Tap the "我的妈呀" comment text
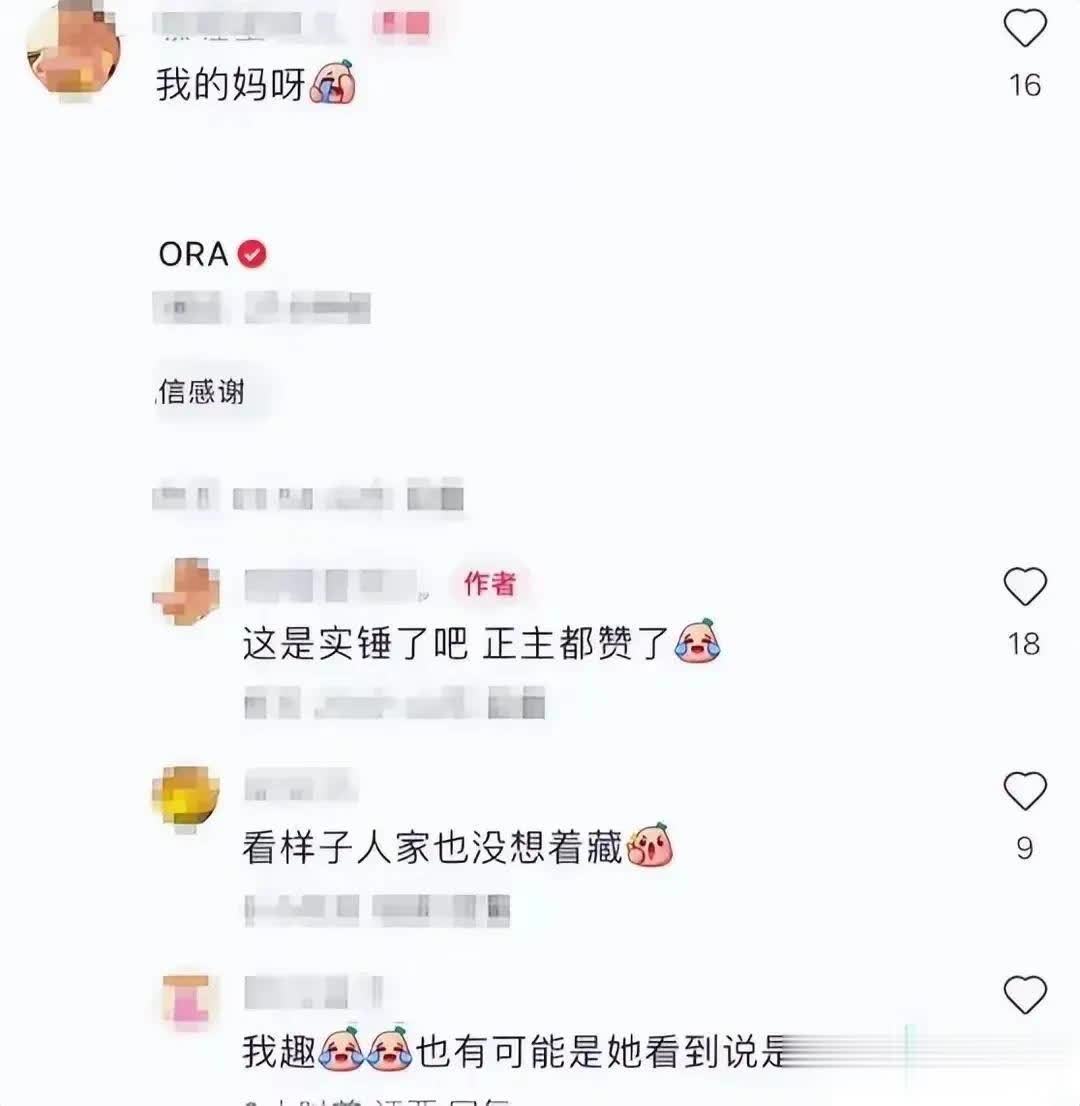Image resolution: width=1080 pixels, height=1106 pixels. point(230,85)
